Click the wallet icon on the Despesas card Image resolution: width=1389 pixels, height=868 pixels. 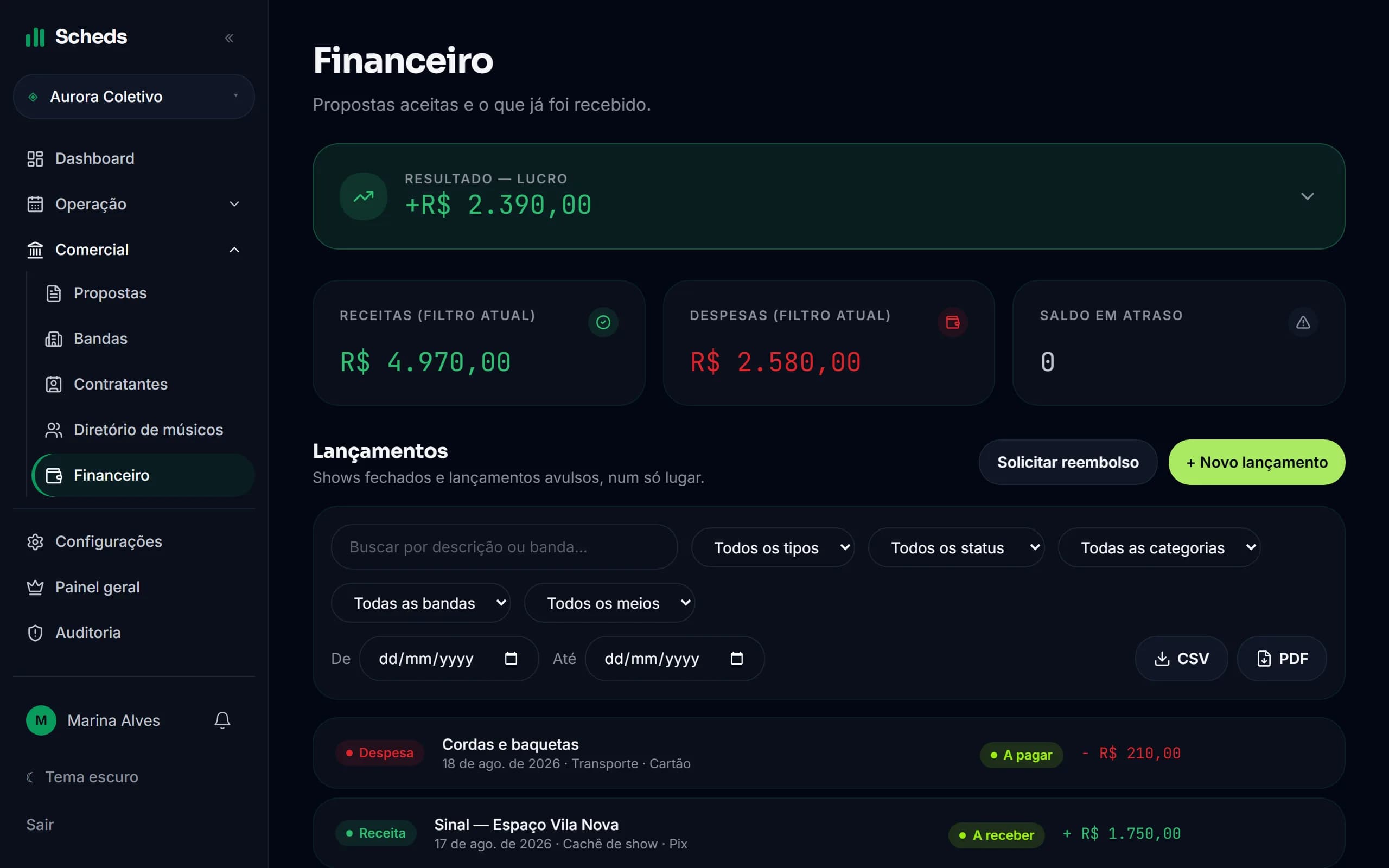953,322
